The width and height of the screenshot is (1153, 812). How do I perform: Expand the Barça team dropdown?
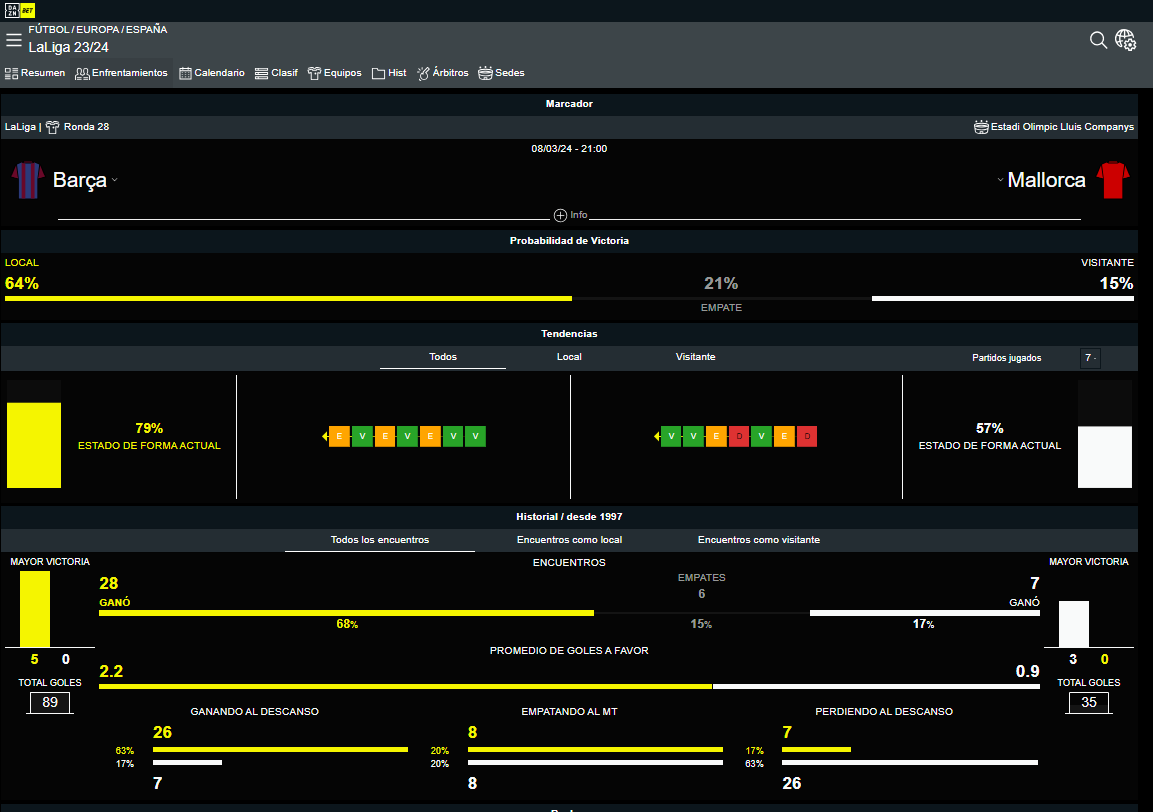[x=115, y=181]
